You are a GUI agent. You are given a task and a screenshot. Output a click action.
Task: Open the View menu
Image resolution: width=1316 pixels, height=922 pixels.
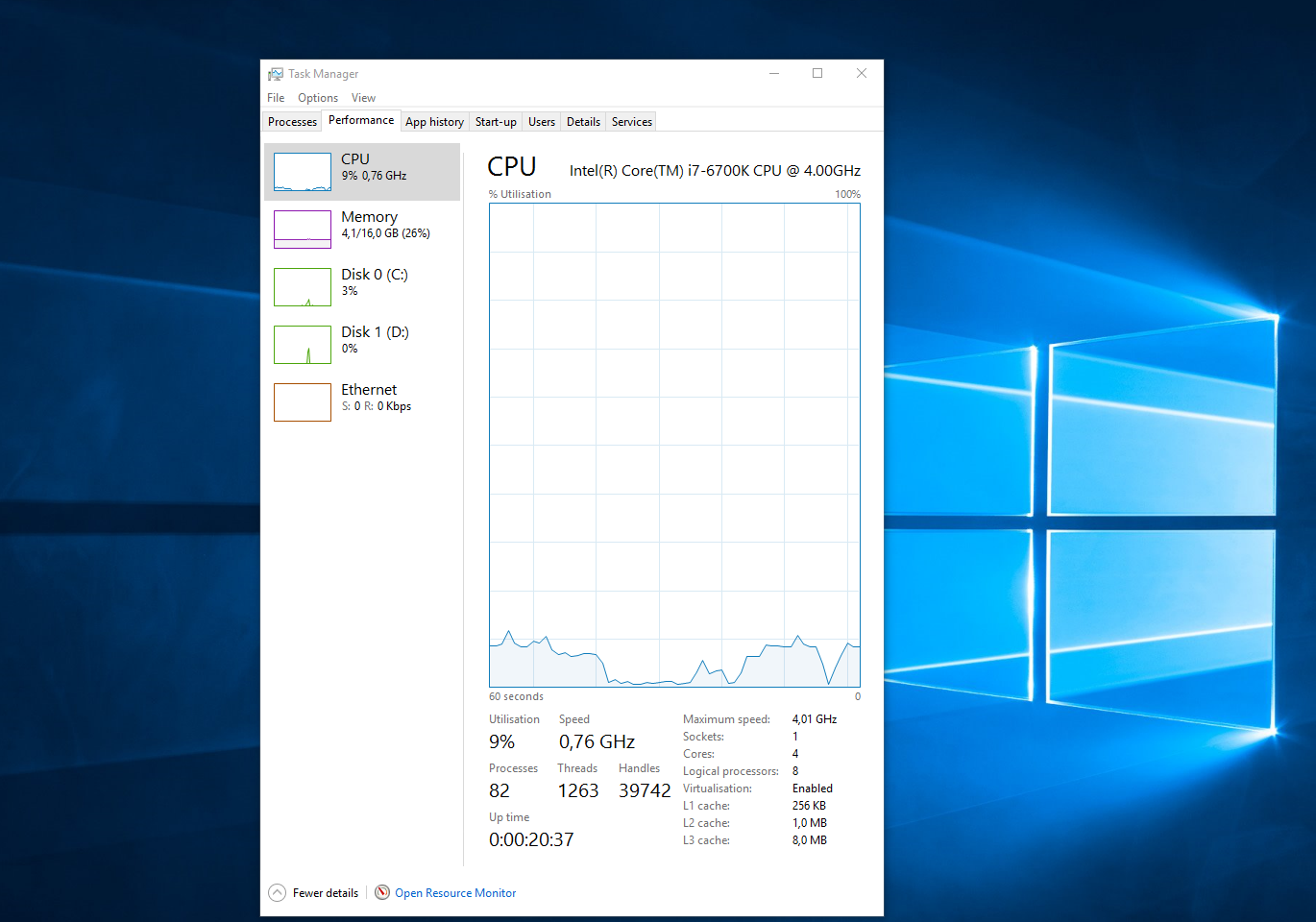(x=364, y=97)
